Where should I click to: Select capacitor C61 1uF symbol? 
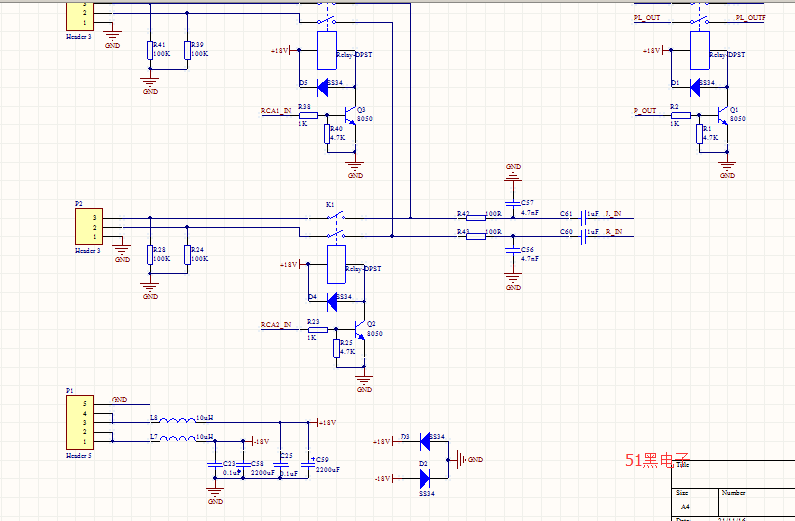(x=583, y=218)
